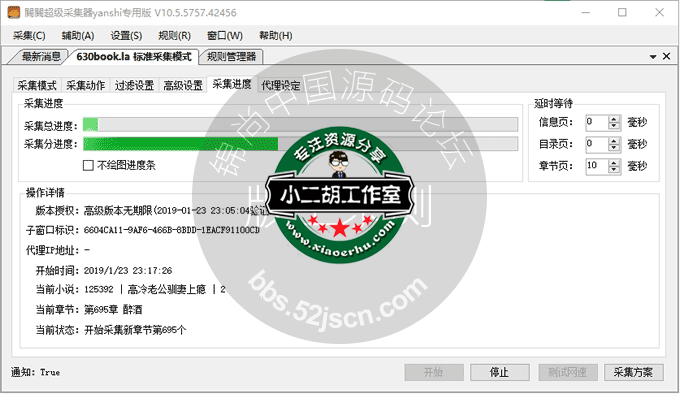Open the 采集(C) menu
The image size is (680, 394).
pos(29,36)
